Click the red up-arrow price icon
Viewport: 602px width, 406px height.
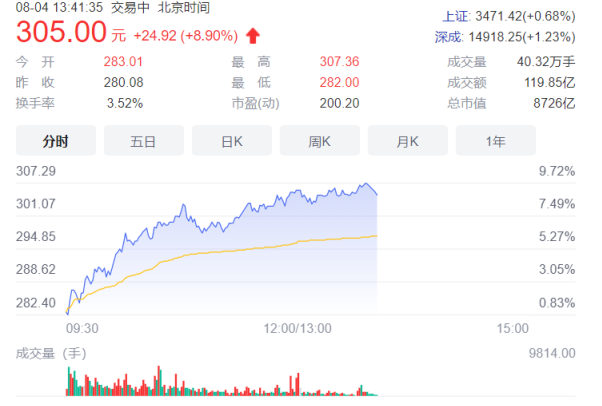click(x=253, y=36)
